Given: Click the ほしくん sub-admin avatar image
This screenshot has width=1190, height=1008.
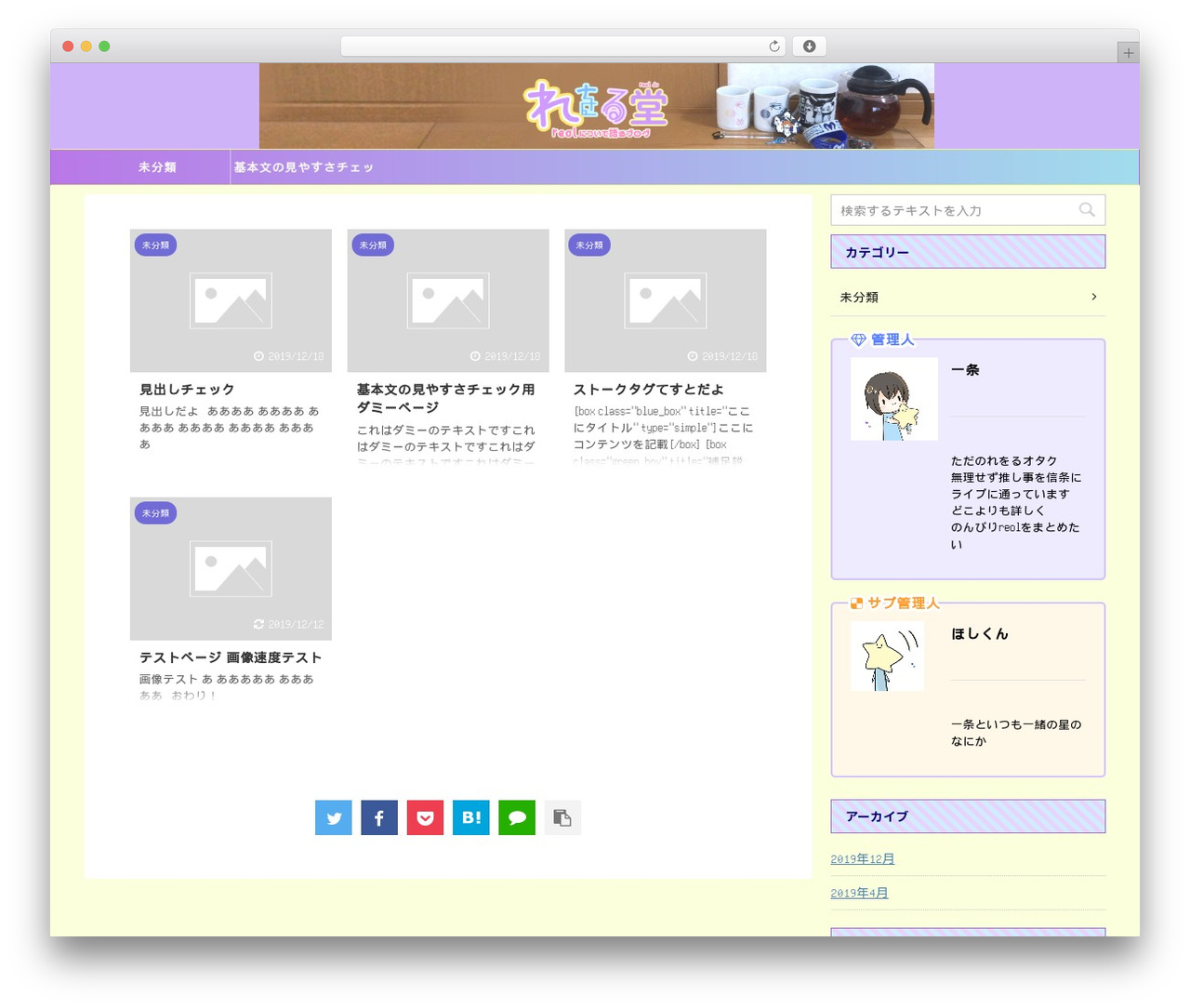Looking at the screenshot, I should click(887, 657).
